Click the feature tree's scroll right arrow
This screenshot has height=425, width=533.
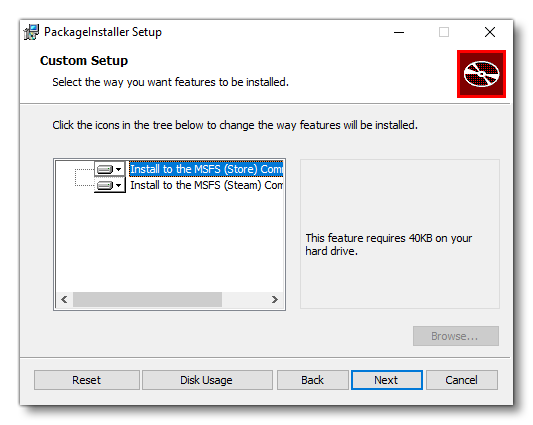tap(275, 300)
